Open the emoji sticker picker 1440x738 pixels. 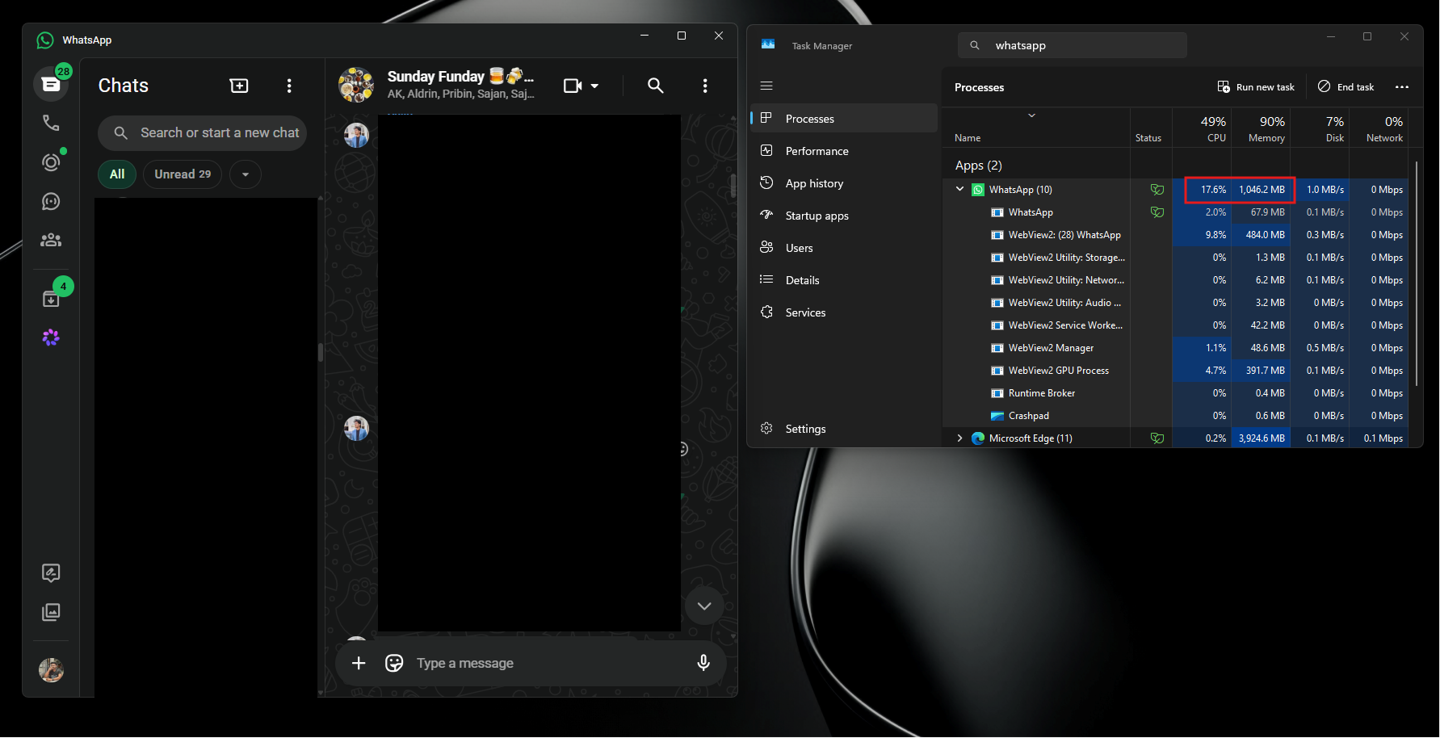pyautogui.click(x=394, y=663)
